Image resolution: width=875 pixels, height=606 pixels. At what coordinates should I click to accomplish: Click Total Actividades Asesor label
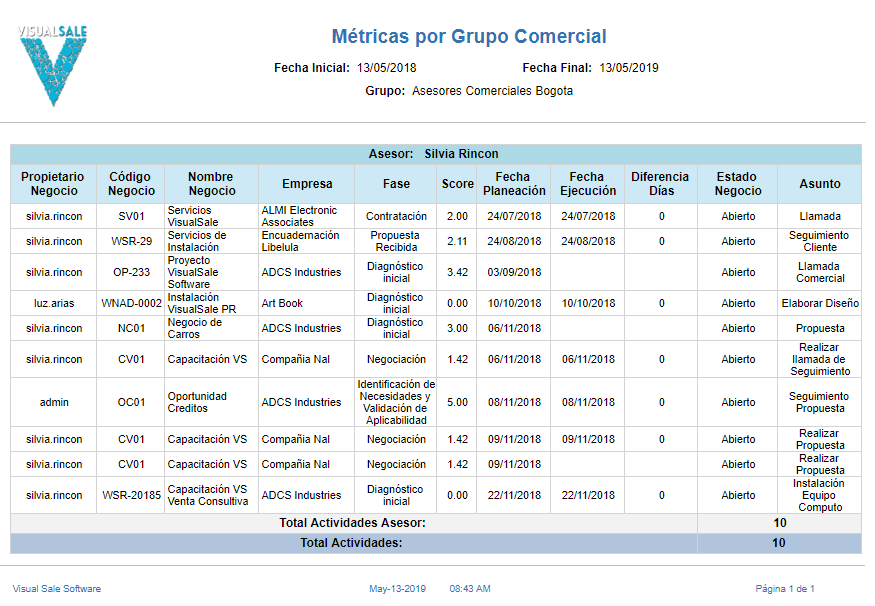pyautogui.click(x=352, y=523)
